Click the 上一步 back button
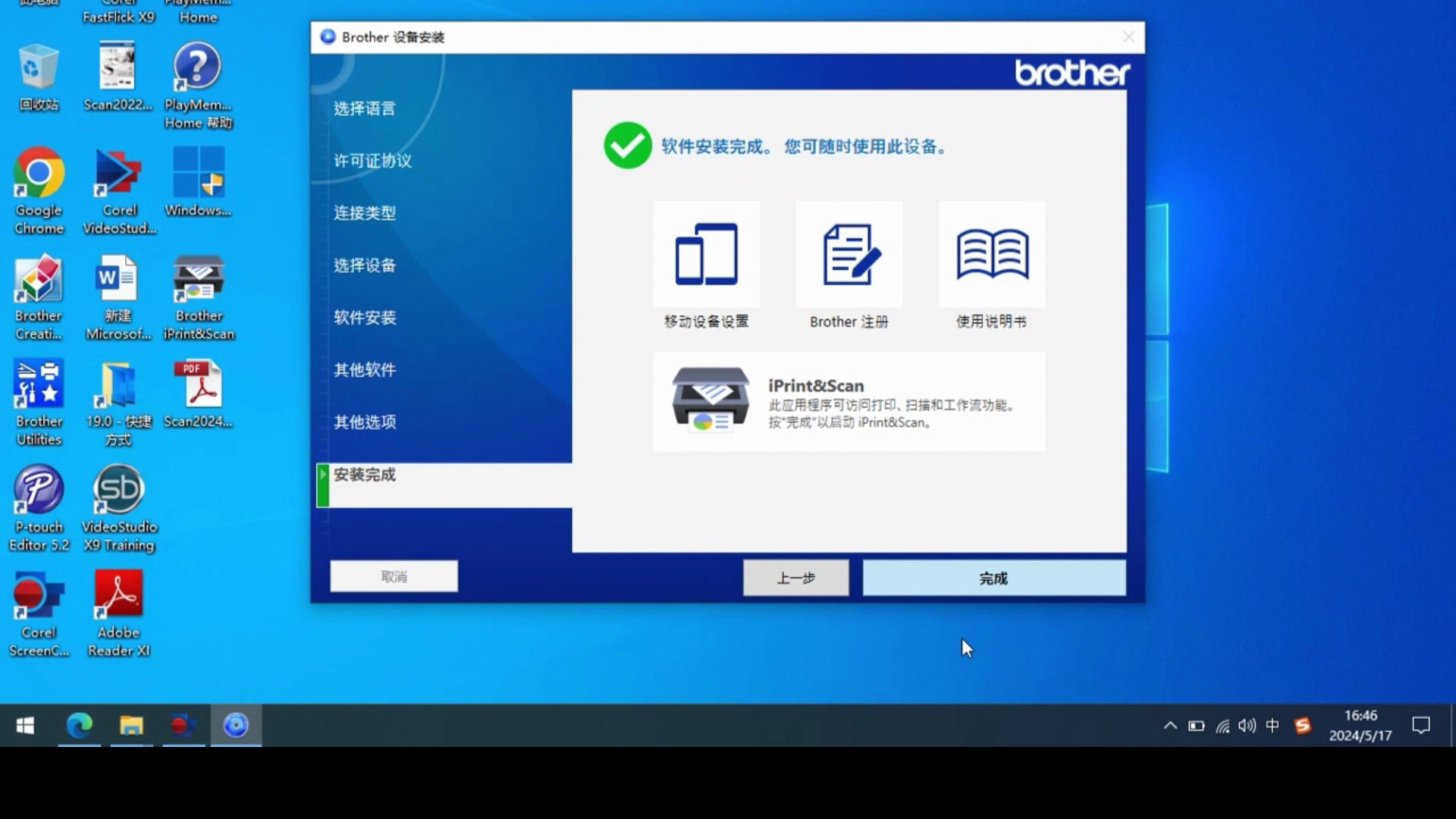1456x819 pixels. 795,578
